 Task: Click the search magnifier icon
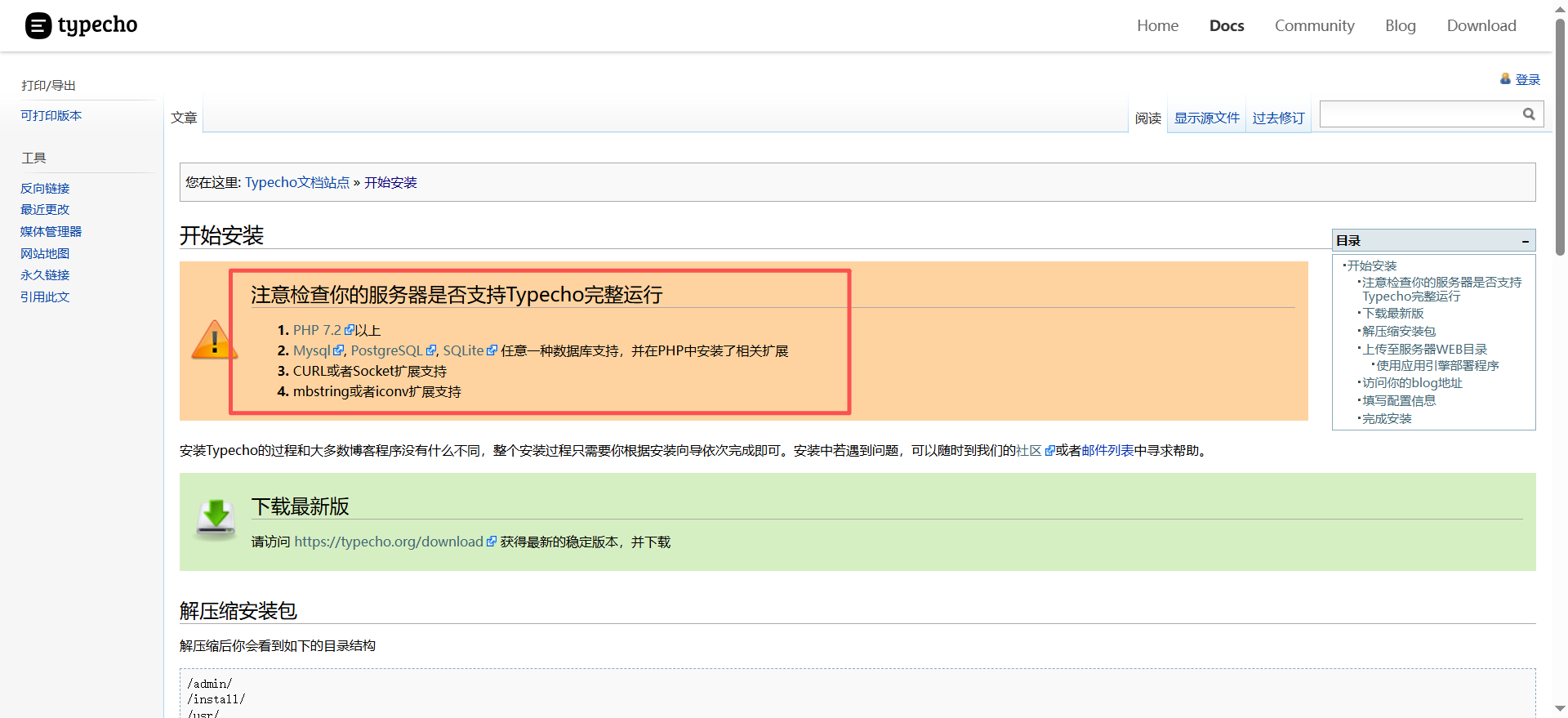pyautogui.click(x=1529, y=114)
